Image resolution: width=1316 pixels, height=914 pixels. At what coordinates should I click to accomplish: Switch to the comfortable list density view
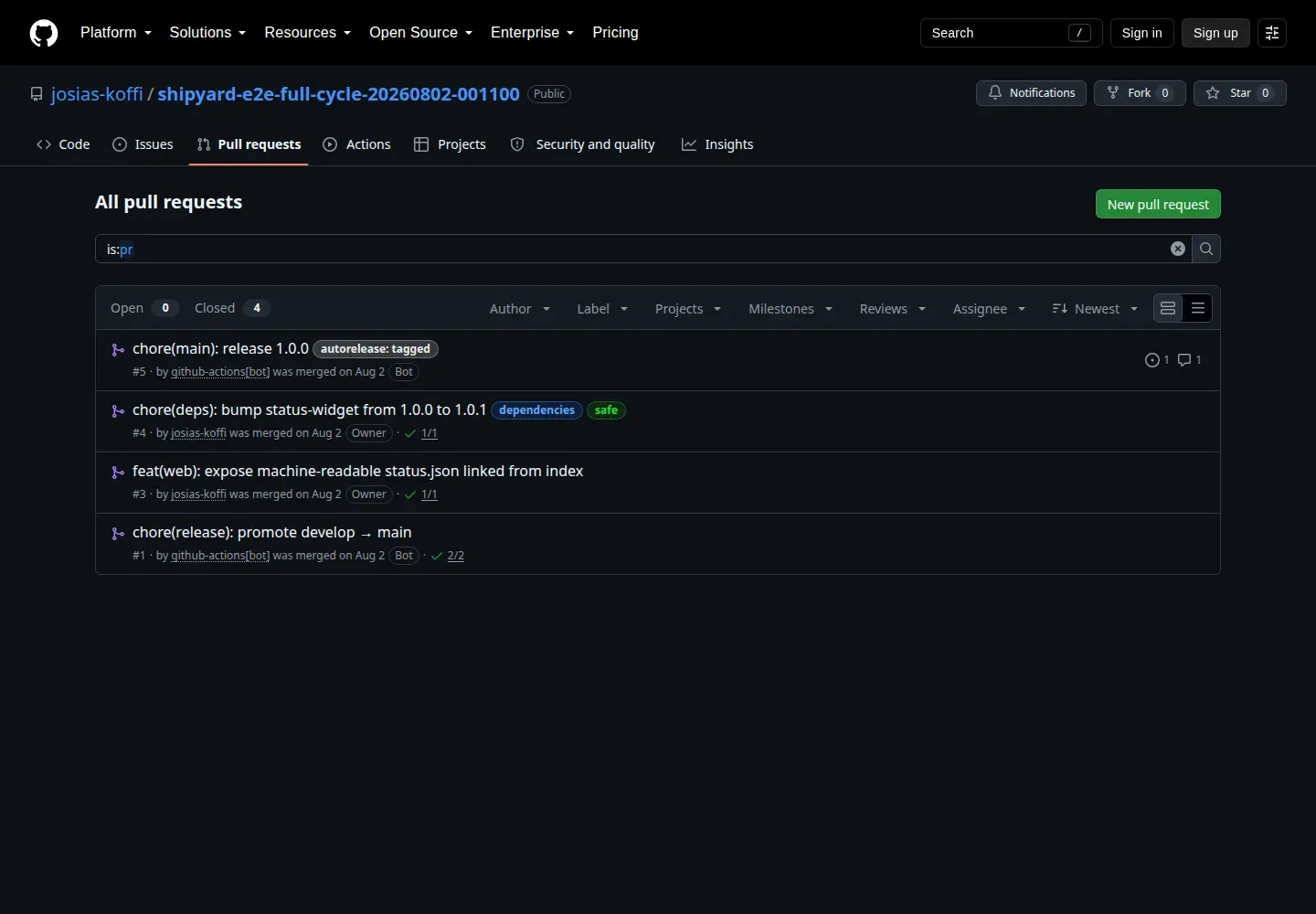point(1168,309)
